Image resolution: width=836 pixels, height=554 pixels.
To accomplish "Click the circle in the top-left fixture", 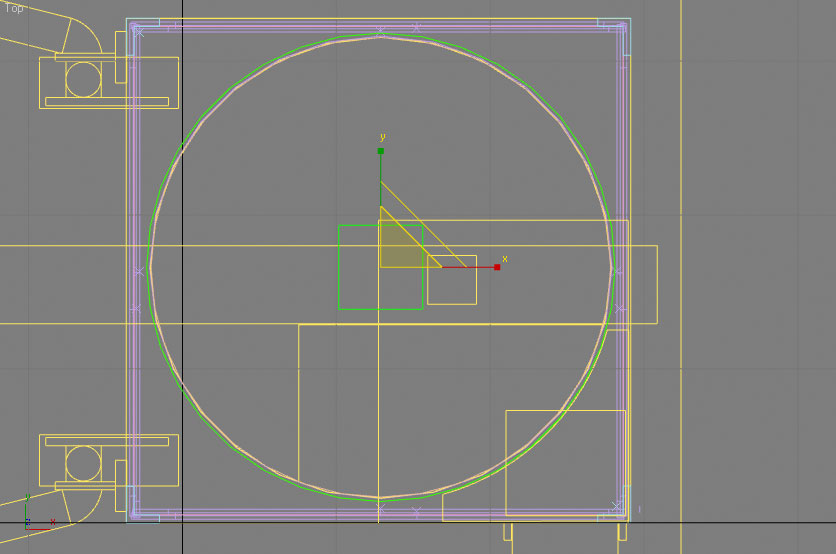I will point(83,78).
